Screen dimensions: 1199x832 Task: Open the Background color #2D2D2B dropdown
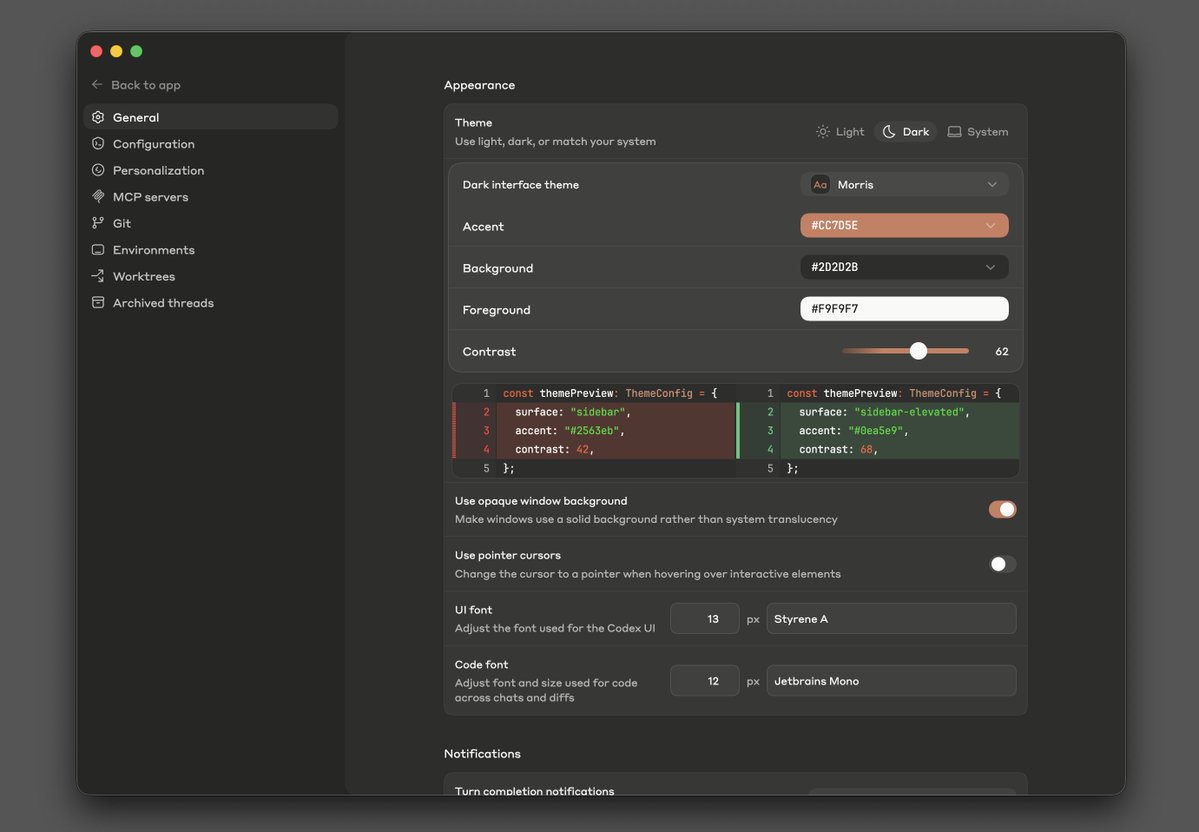(904, 267)
